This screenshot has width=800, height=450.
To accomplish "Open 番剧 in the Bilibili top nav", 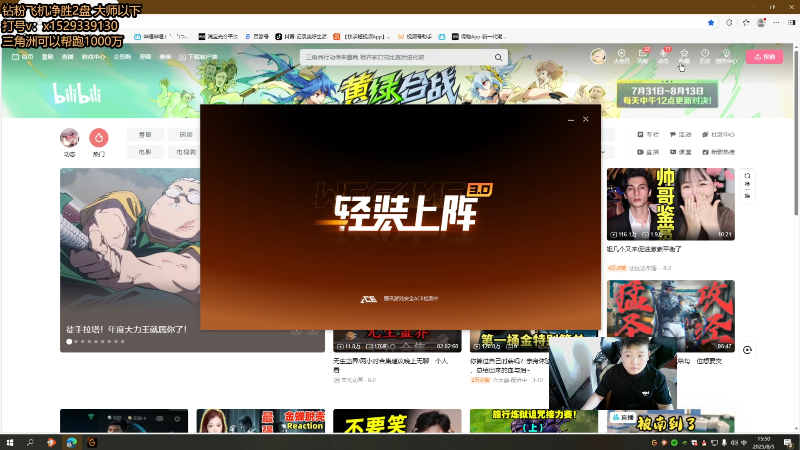I will point(47,57).
